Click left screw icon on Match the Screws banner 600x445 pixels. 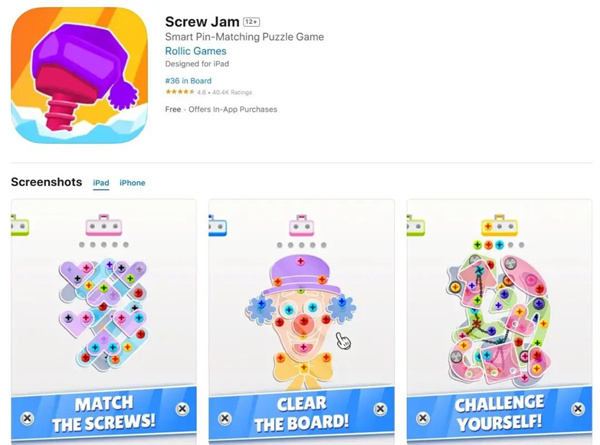coord(27,418)
